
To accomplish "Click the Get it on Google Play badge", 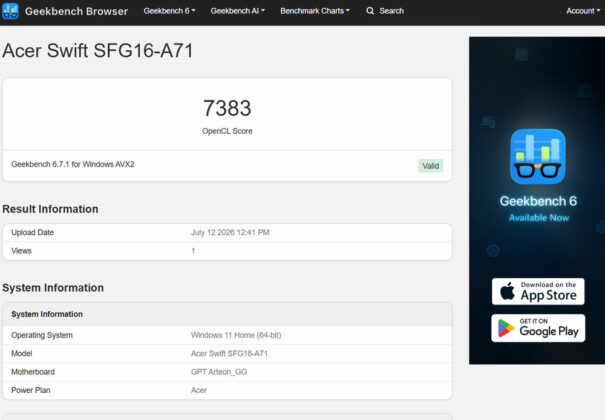I will point(538,328).
